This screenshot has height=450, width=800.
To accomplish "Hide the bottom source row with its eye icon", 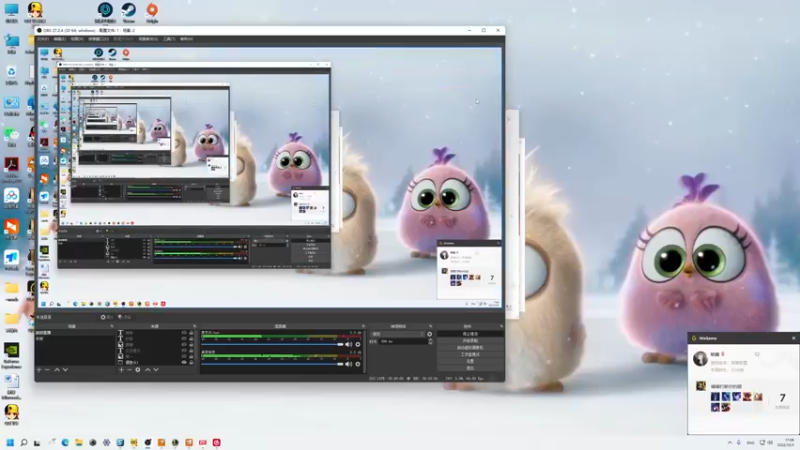I will [184, 362].
